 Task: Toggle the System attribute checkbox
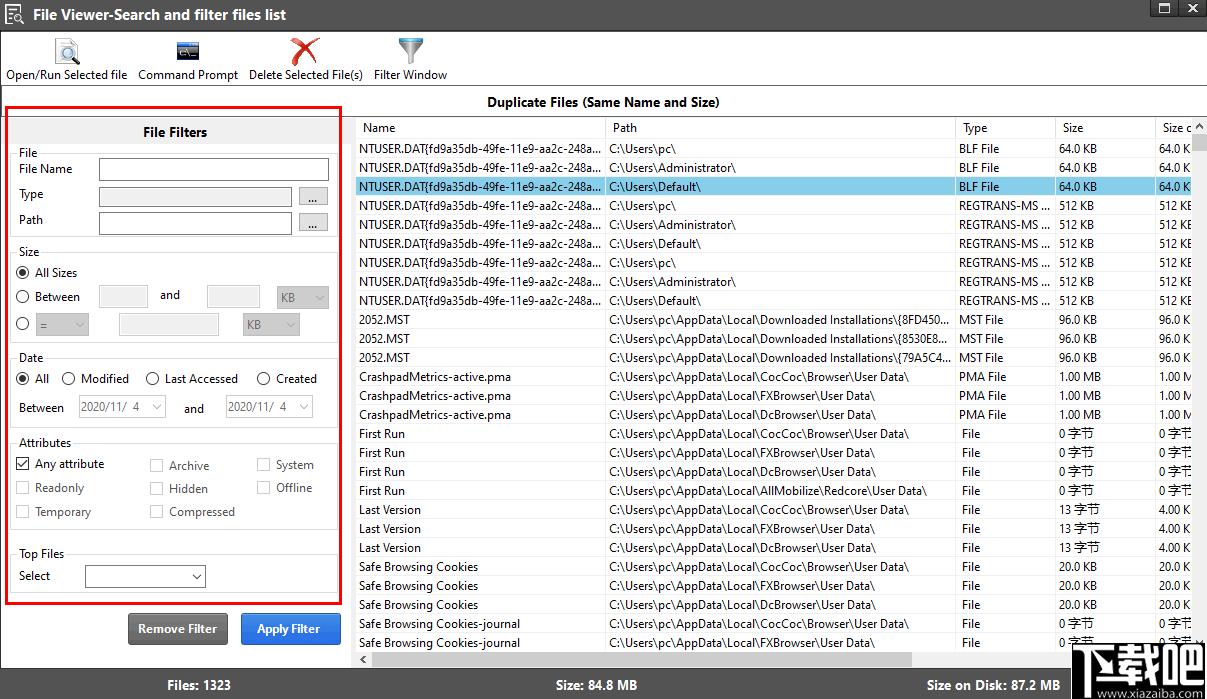[x=263, y=464]
